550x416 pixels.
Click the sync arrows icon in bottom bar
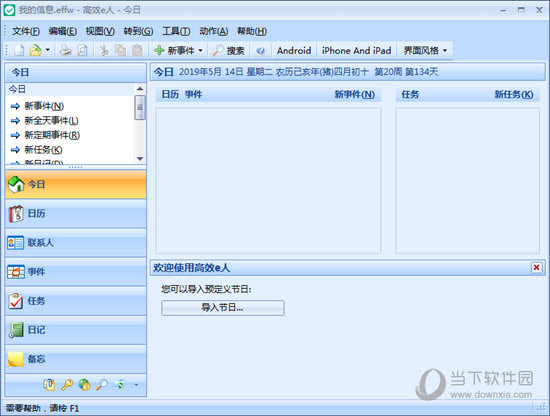(x=119, y=385)
